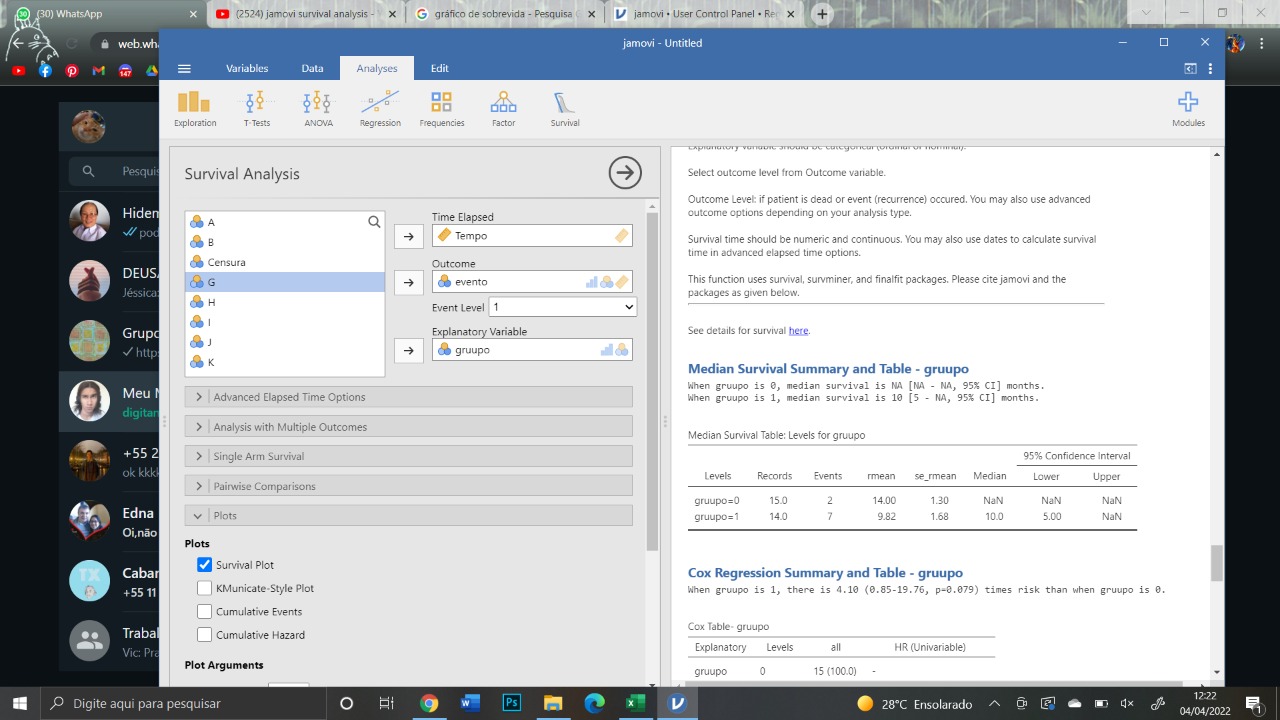Move variable to Explanatory Variable arrow
Screen dimensions: 1280x720
click(407, 350)
